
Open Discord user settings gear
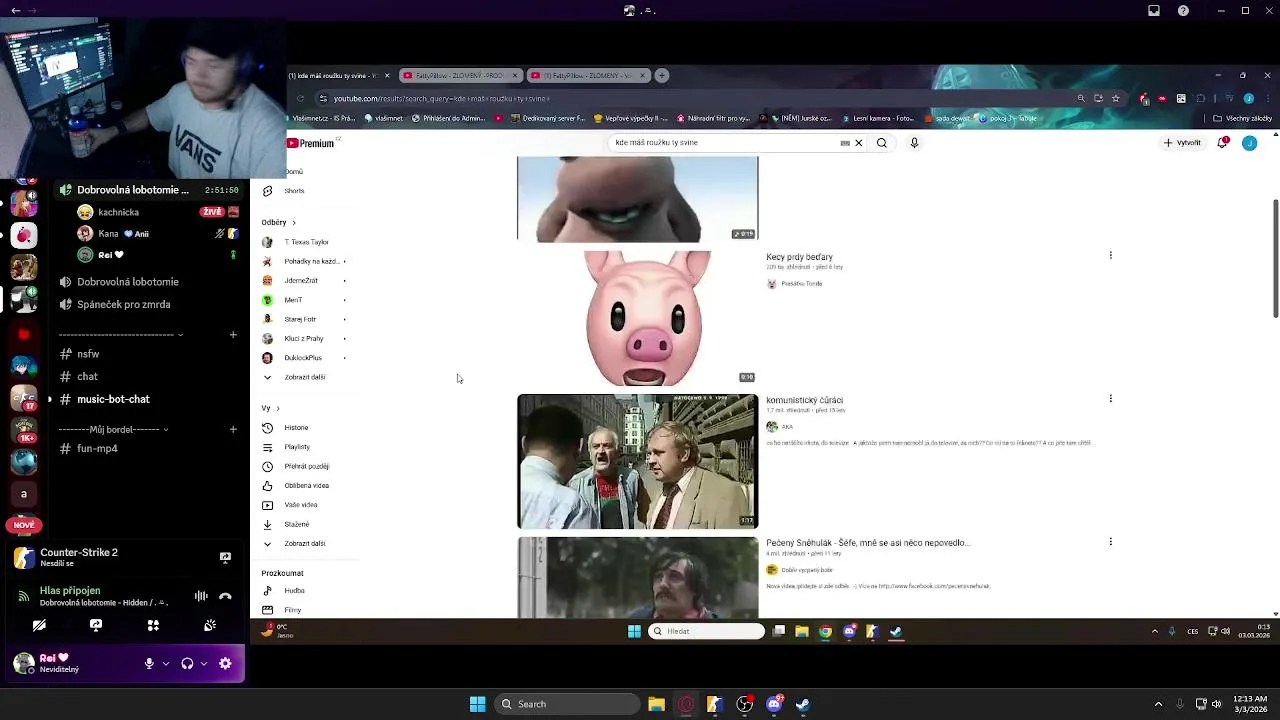point(225,663)
